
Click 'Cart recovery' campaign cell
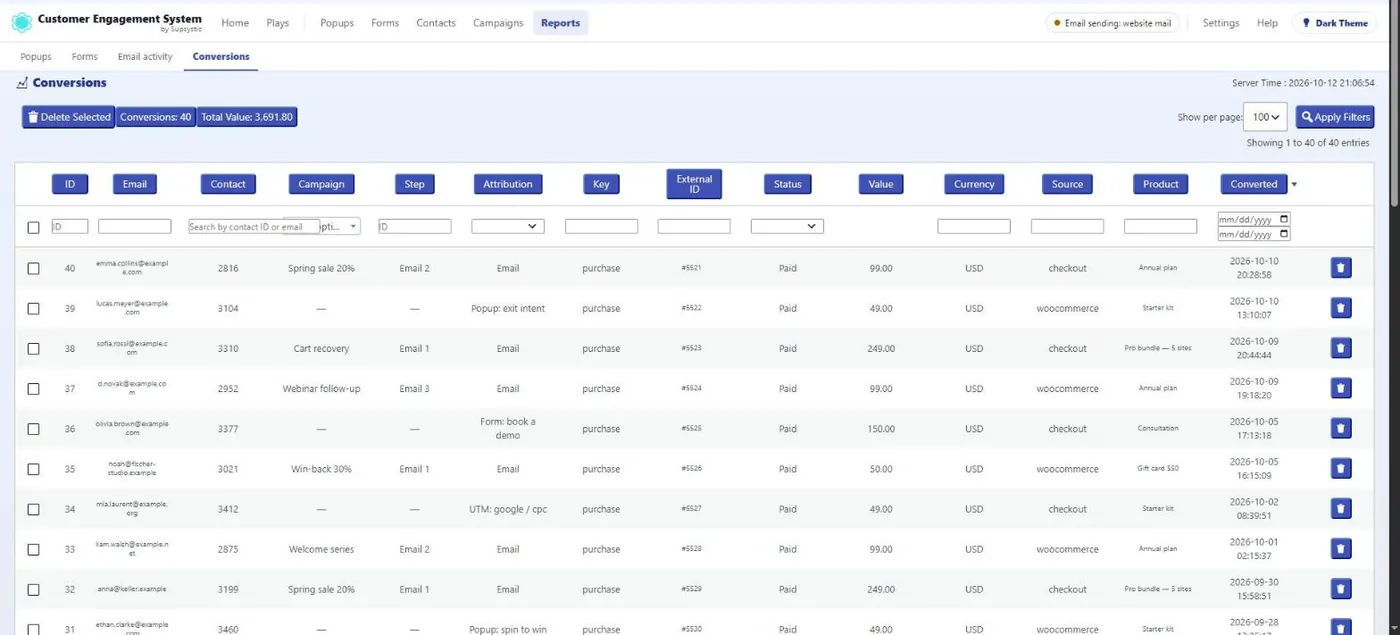(321, 348)
